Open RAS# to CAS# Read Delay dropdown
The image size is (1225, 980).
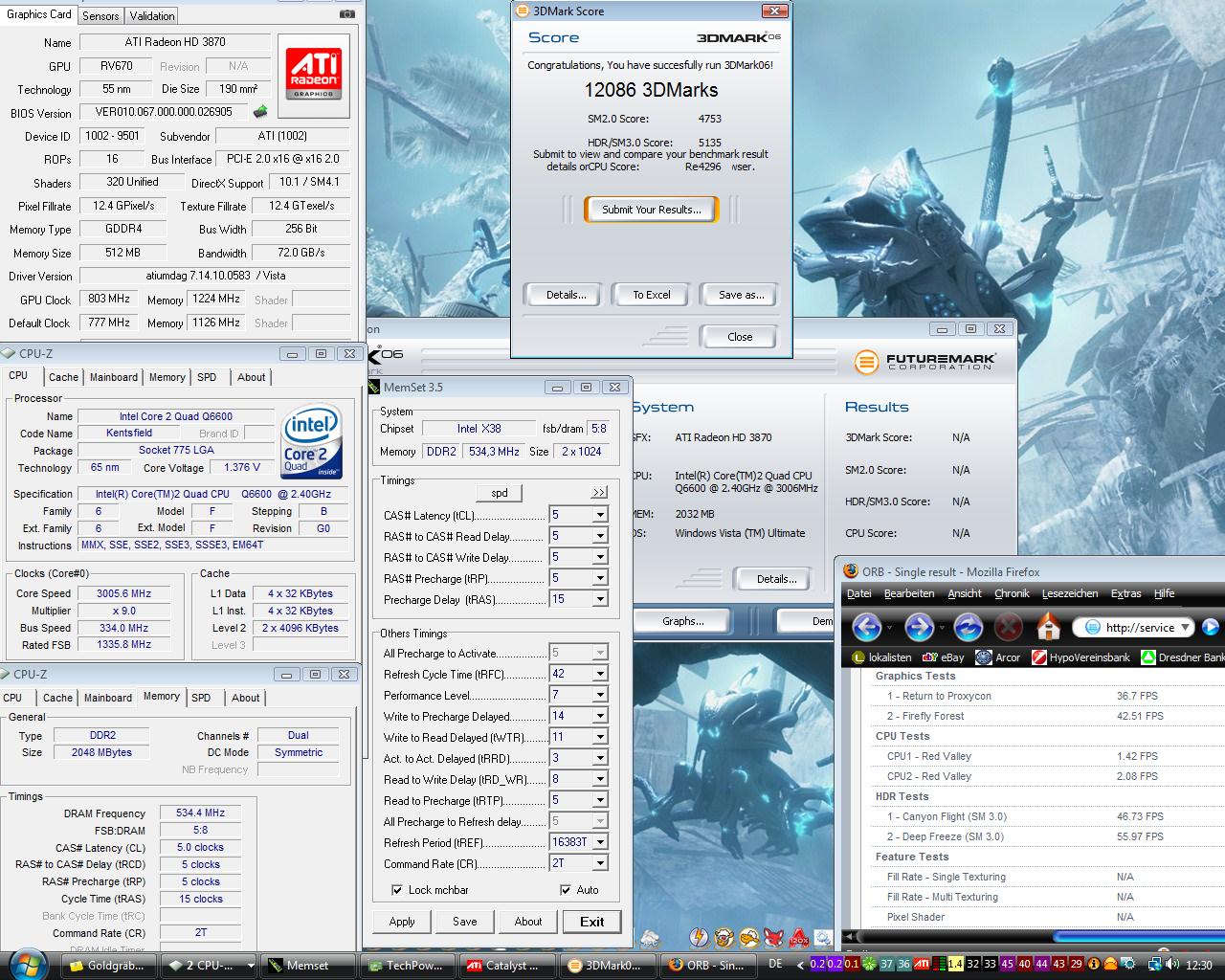tap(600, 536)
